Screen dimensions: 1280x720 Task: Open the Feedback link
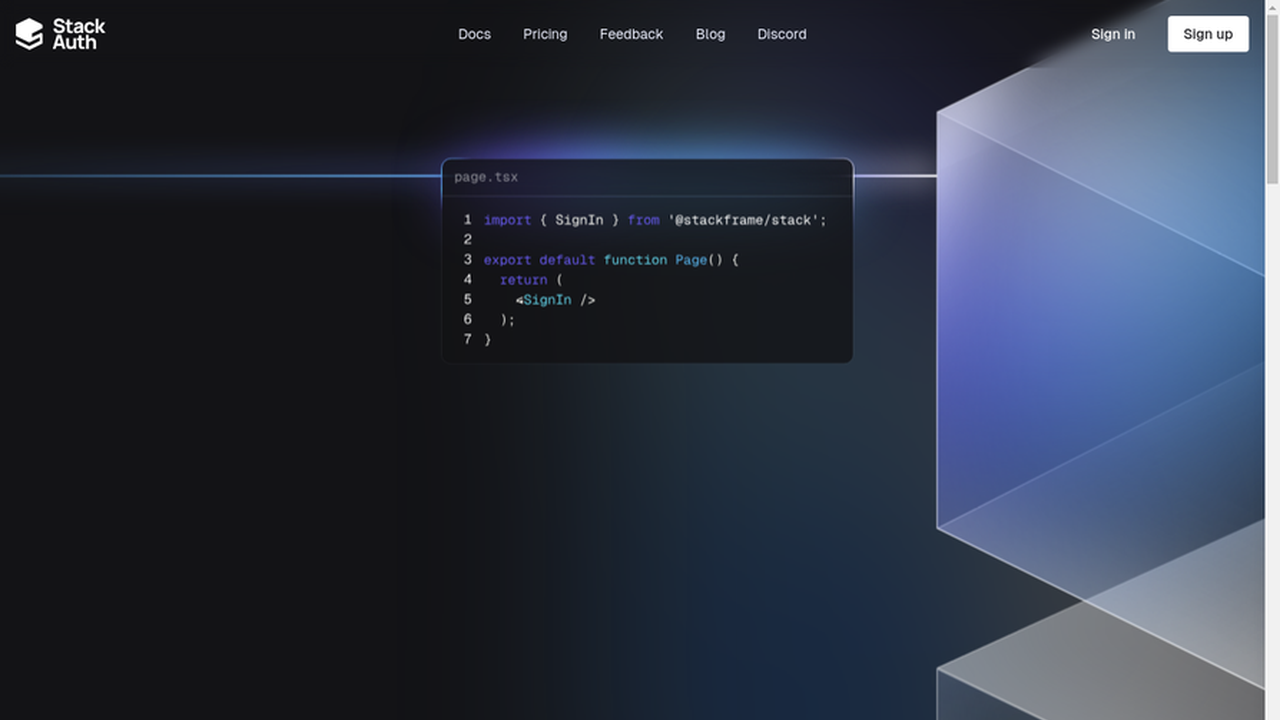pos(631,34)
